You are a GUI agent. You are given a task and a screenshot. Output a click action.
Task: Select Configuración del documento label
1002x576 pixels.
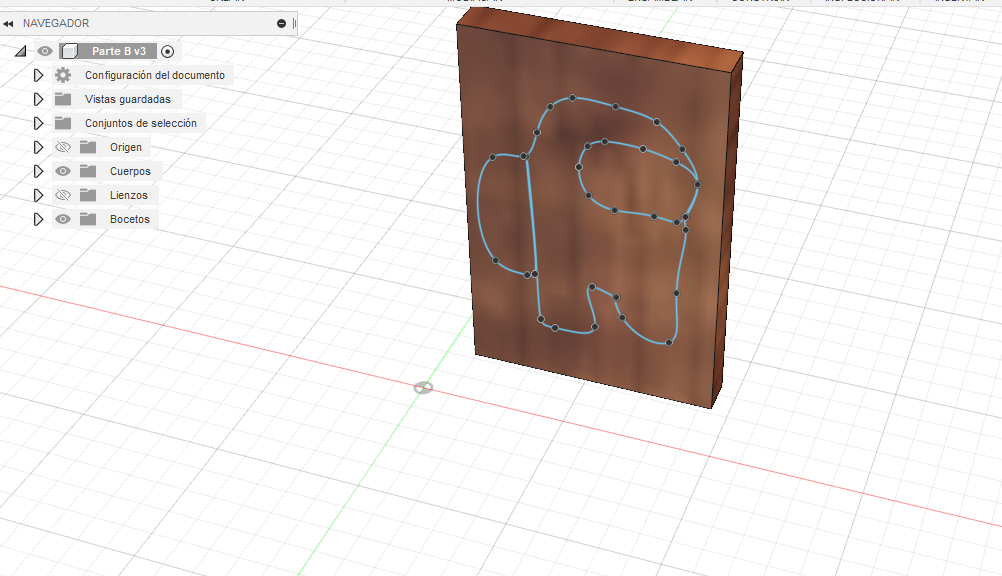(x=155, y=75)
